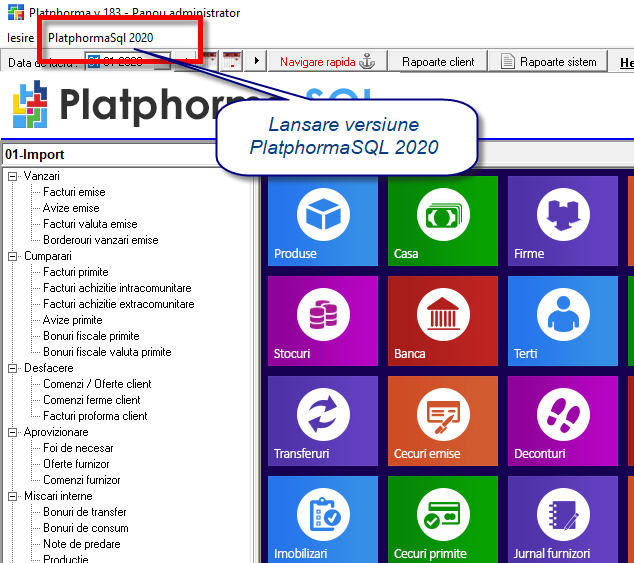The image size is (634, 563).
Task: Open the Produse tile
Action: point(323,221)
